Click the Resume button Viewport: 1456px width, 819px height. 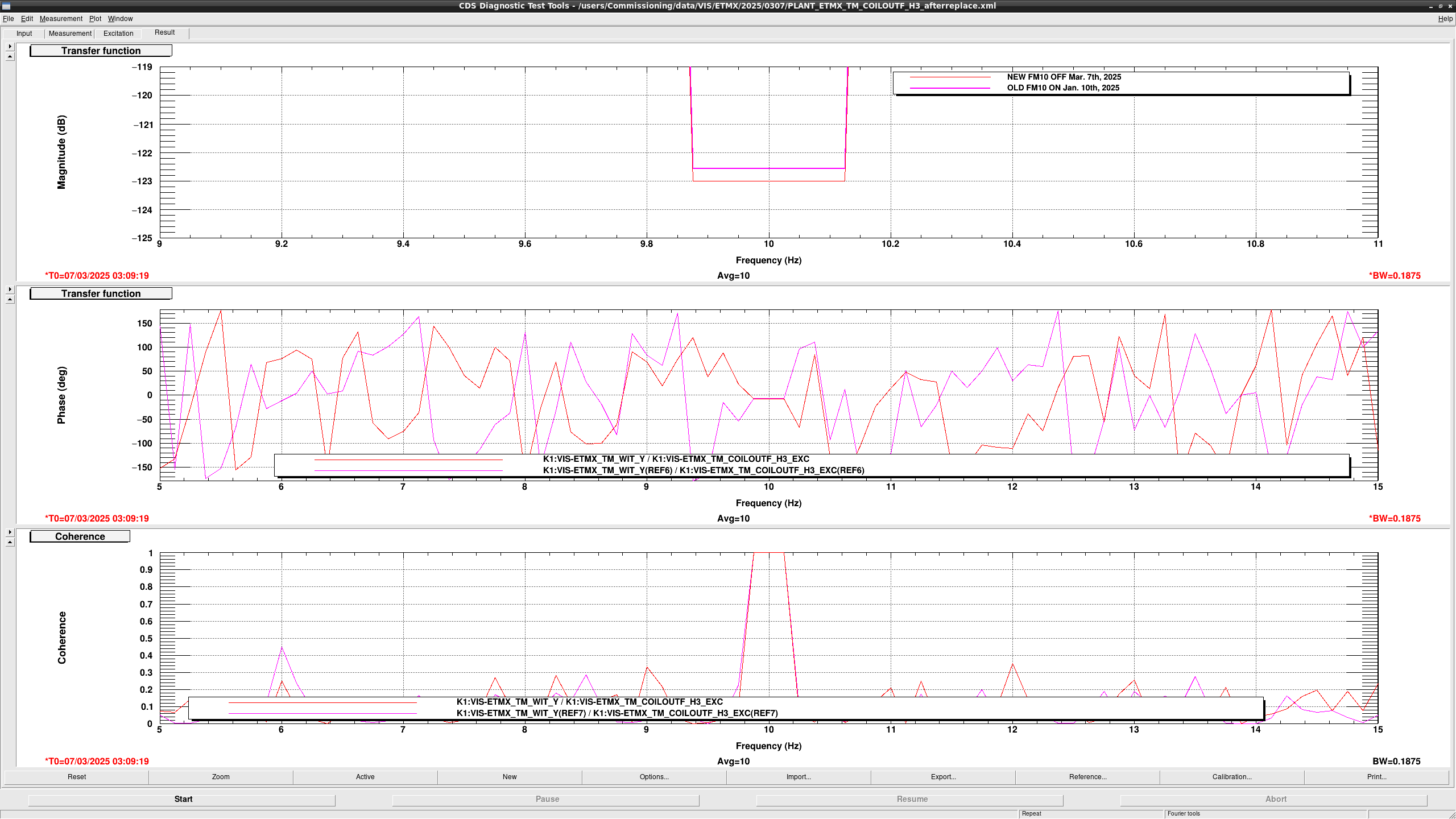(910, 799)
